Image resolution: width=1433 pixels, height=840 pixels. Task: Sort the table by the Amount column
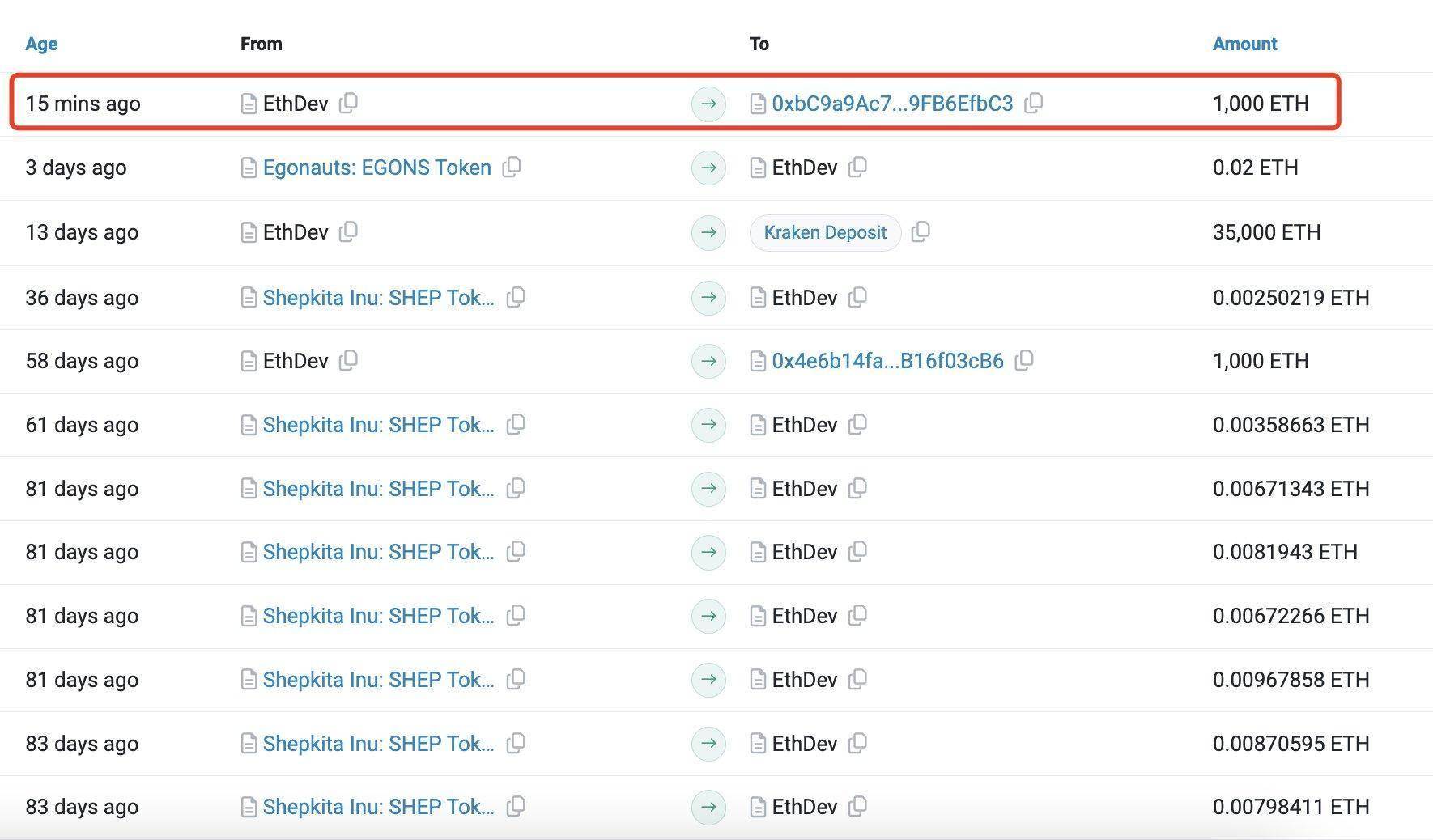pos(1244,44)
